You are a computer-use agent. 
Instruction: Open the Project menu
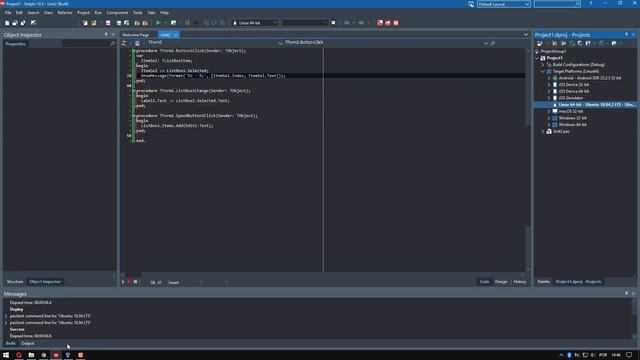pos(83,13)
